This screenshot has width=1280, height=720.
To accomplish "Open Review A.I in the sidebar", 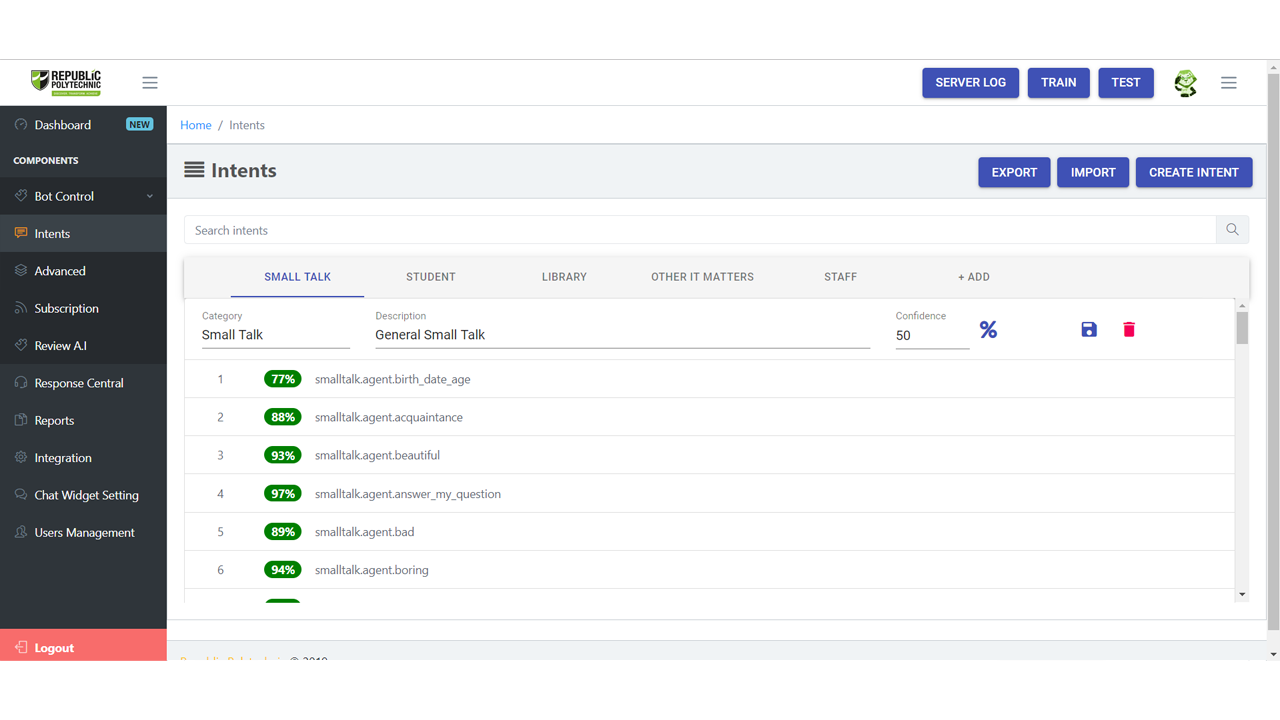I will pos(60,346).
